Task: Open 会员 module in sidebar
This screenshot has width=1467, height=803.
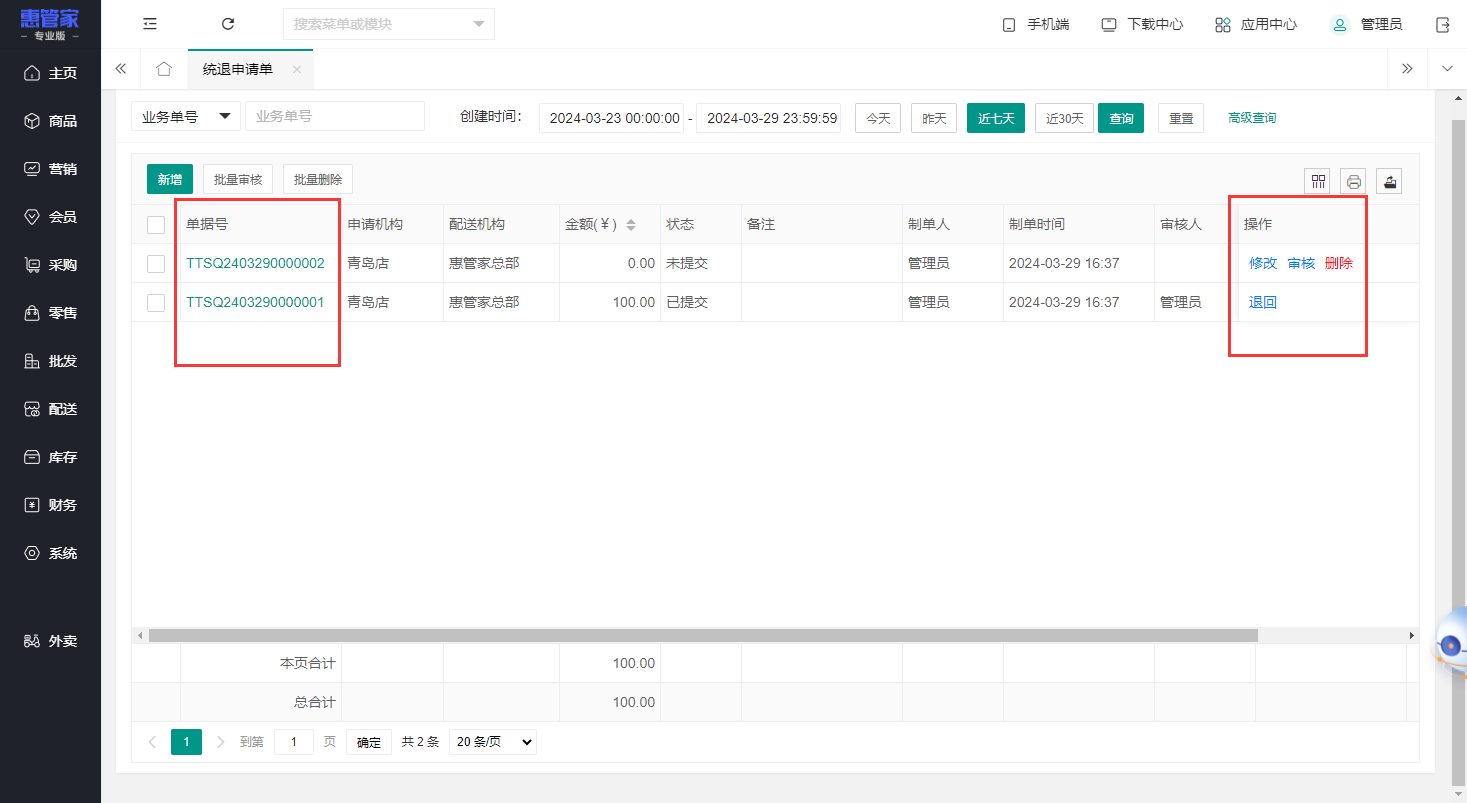Action: click(50, 217)
